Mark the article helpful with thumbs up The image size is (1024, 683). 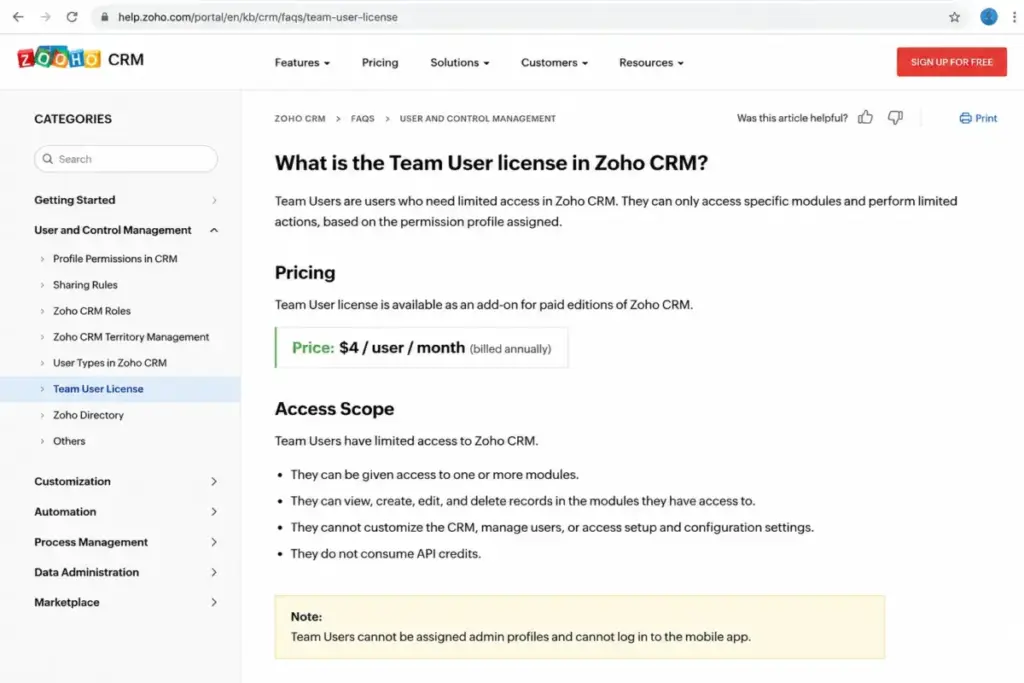click(x=865, y=118)
